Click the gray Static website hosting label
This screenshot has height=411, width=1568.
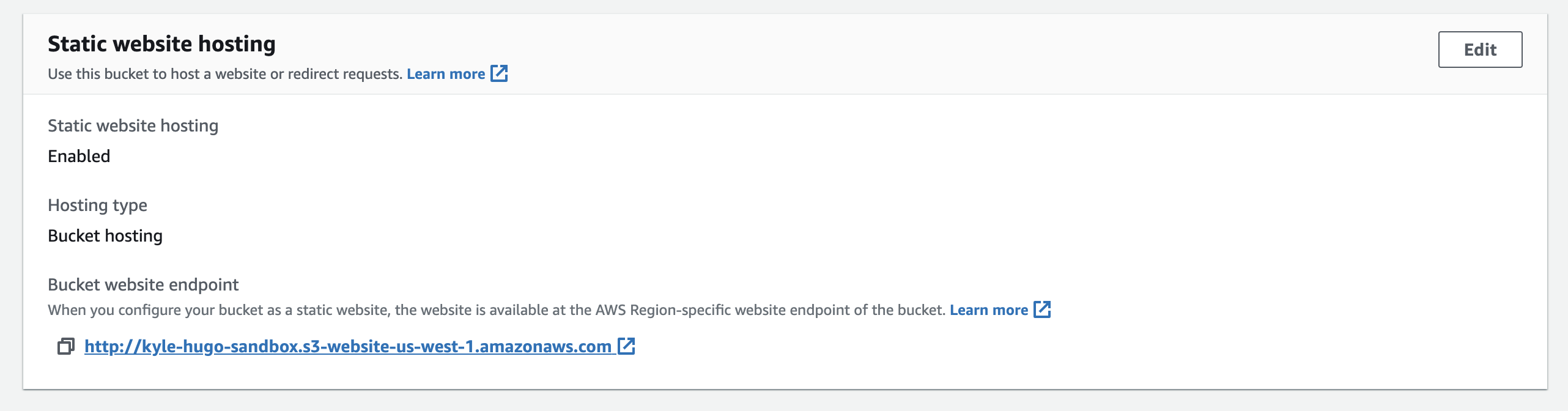click(133, 126)
